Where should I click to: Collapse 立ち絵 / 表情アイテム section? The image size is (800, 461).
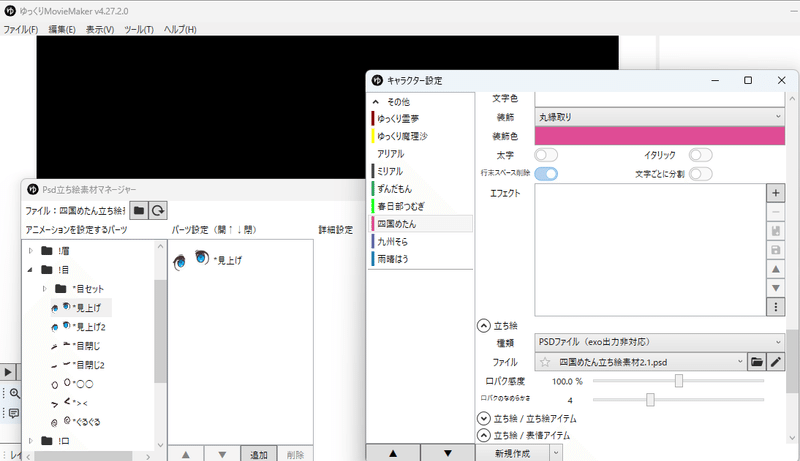coord(484,435)
